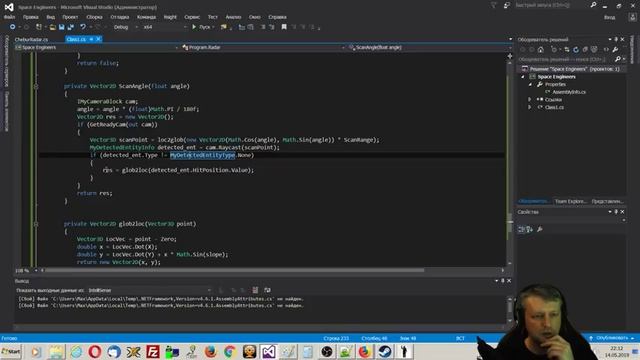The height and width of the screenshot is (360, 640).
Task: Open the Правка menu
Action: coord(31,17)
